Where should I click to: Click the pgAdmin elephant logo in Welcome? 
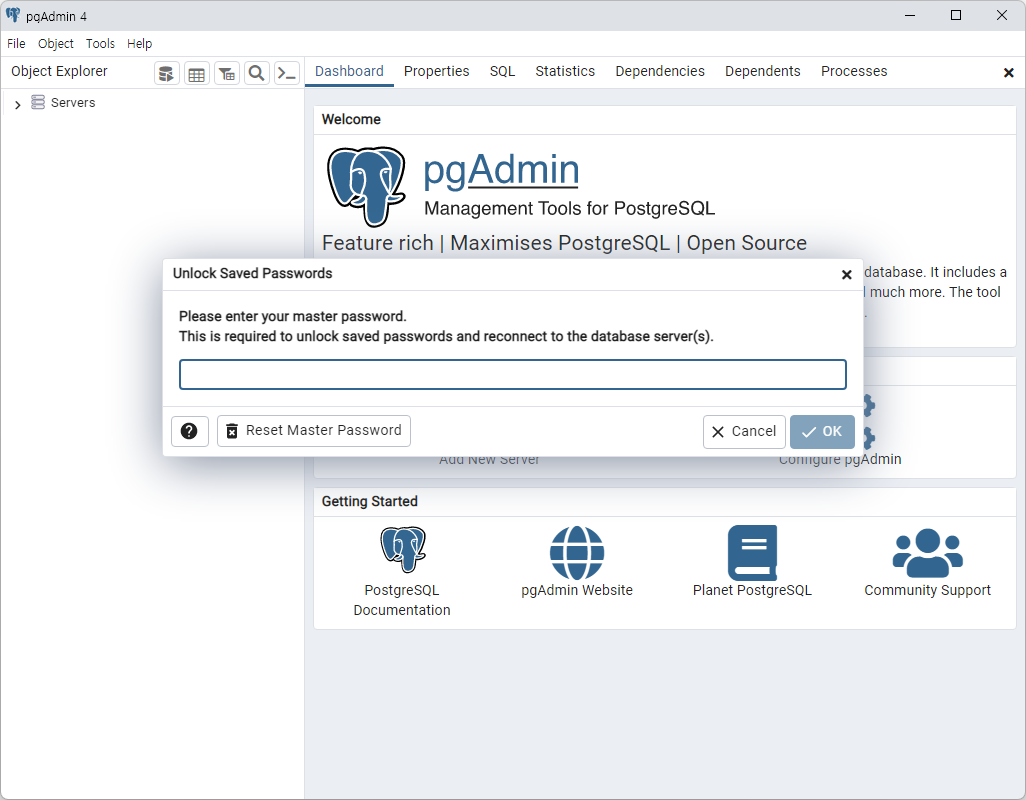coord(366,186)
